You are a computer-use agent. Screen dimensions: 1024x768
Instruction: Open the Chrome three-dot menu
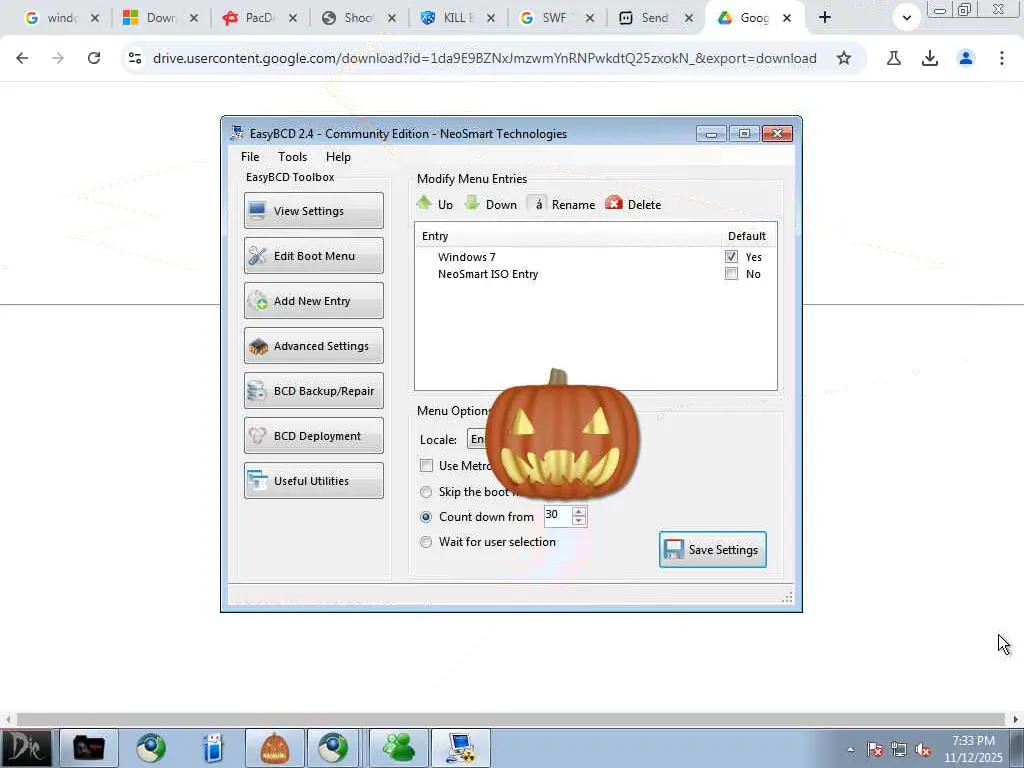pos(1002,58)
